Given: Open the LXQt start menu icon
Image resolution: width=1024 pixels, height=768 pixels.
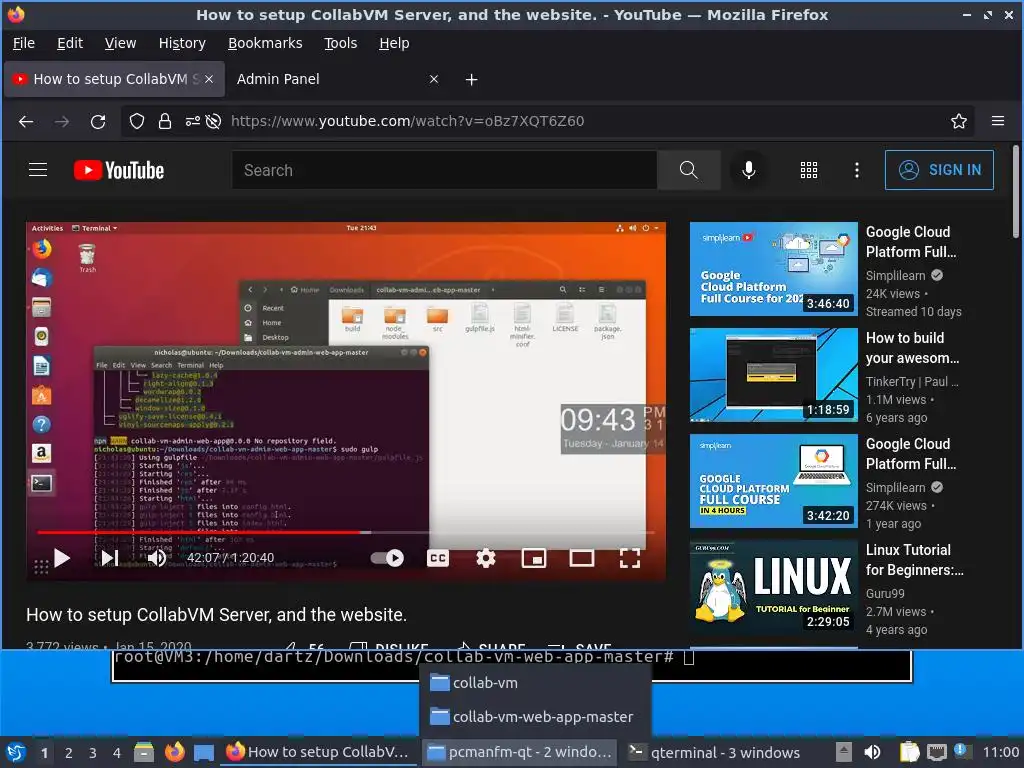Looking at the screenshot, I should click(16, 752).
